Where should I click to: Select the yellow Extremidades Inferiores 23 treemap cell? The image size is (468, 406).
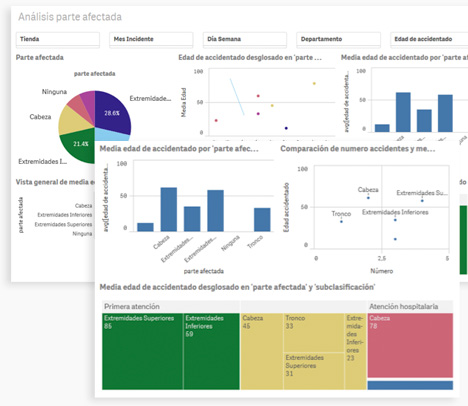(355, 351)
